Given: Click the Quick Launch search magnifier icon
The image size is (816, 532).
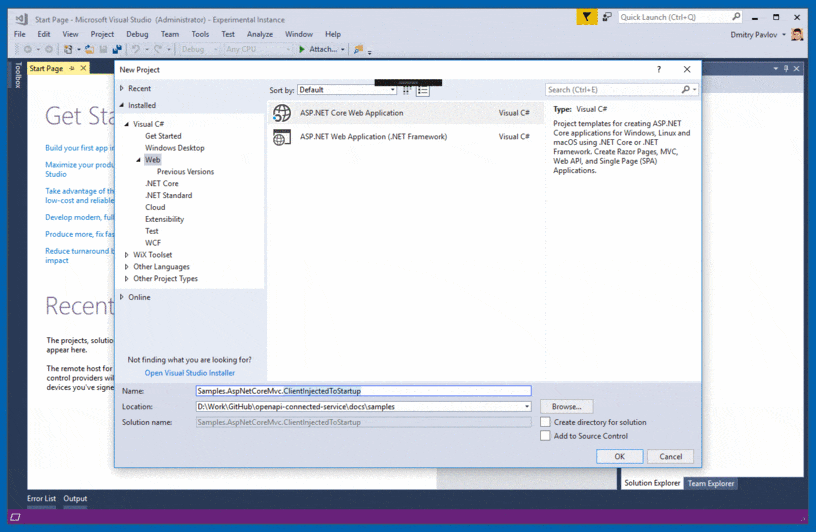Looking at the screenshot, I should tap(736, 17).
